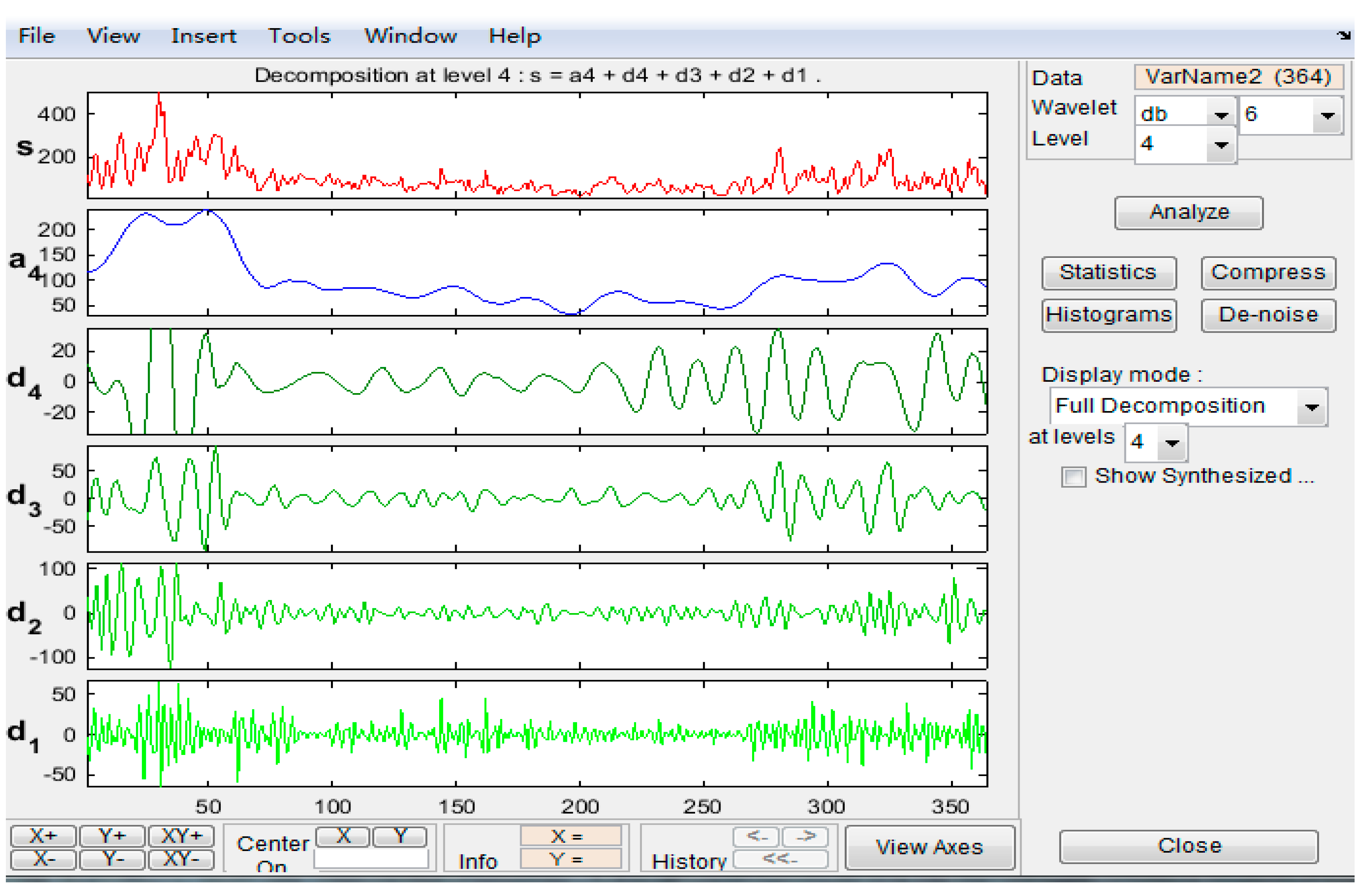Toggle Center On X button
Image resolution: width=1362 pixels, height=896 pixels.
(342, 837)
